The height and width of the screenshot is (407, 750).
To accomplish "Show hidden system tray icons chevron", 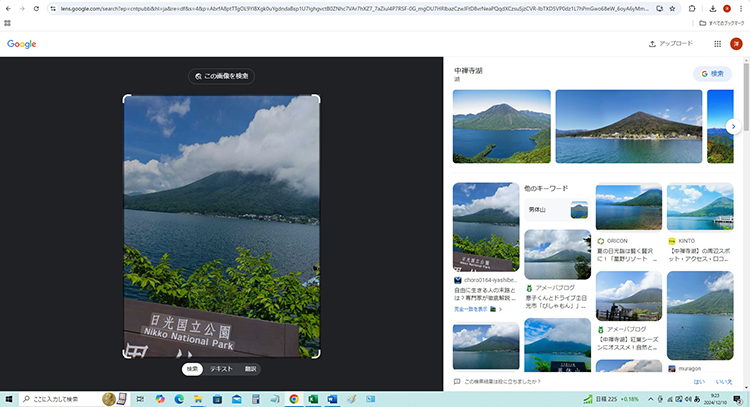I will point(651,399).
